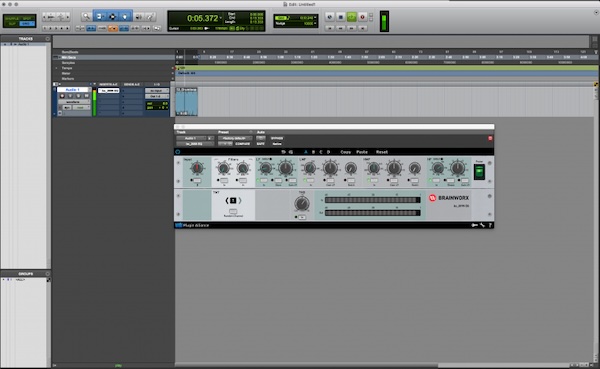This screenshot has width=600, height=369.
Task: Click the plugin Paste button
Action: [x=362, y=152]
